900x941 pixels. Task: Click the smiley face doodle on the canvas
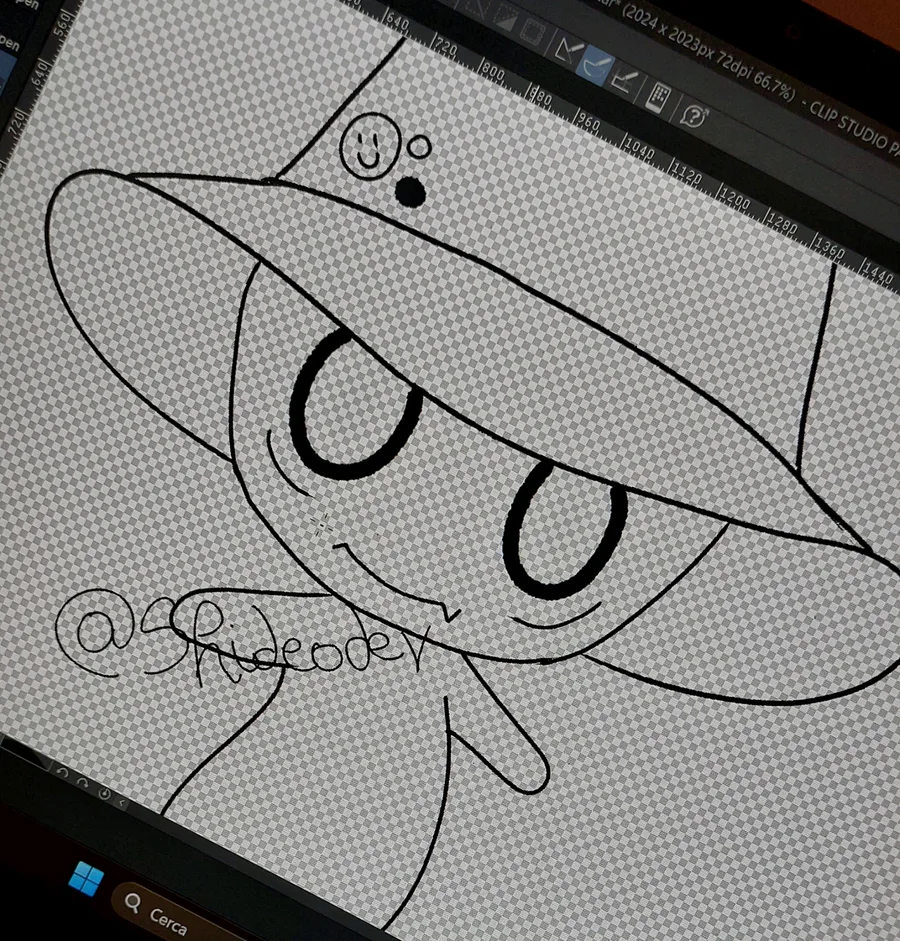(370, 146)
